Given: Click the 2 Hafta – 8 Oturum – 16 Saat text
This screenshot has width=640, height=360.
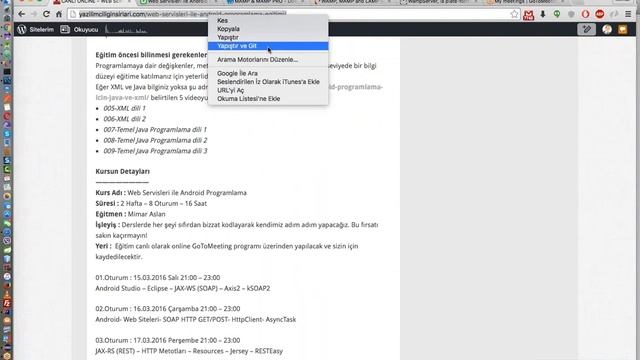Looking at the screenshot, I should point(164,203).
